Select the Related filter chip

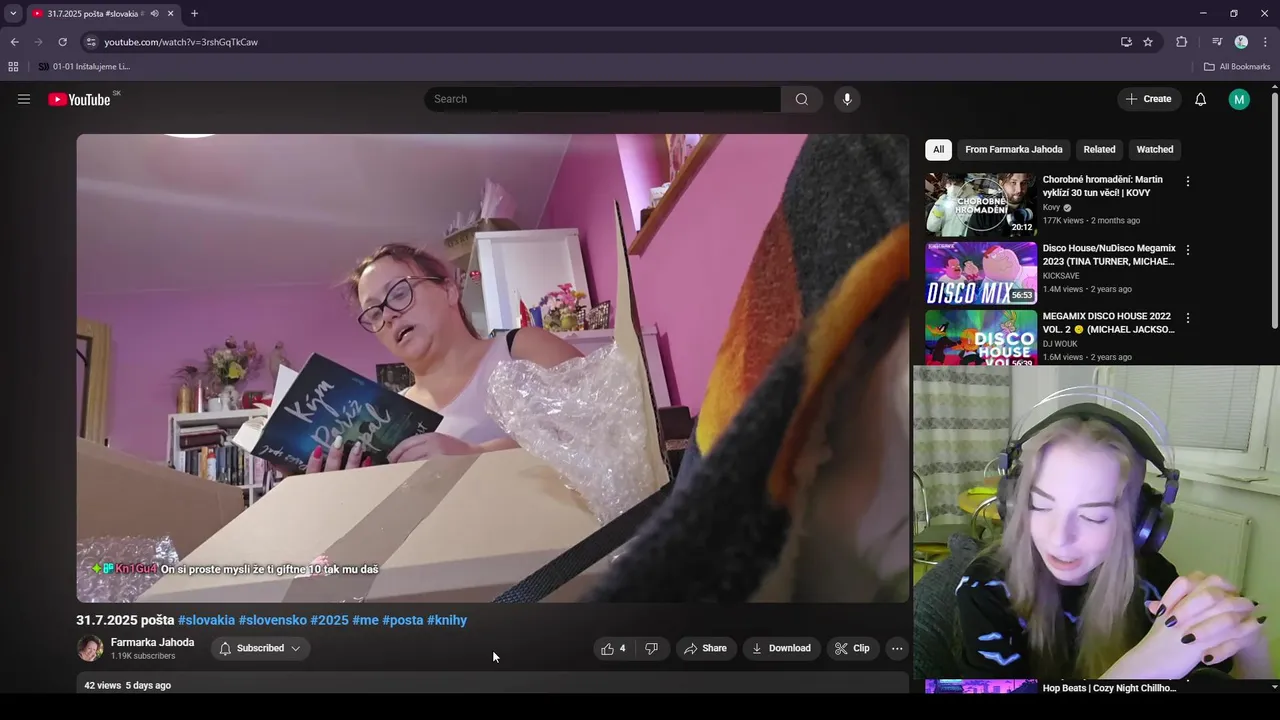coord(1099,150)
